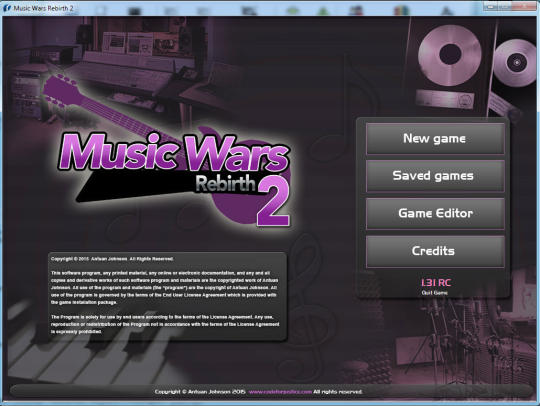Click the Quit Game link
Image resolution: width=540 pixels, height=406 pixels.
click(435, 293)
